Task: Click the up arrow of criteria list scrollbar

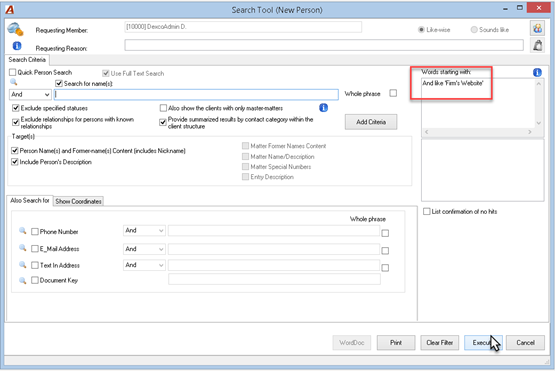Action: tap(538, 84)
